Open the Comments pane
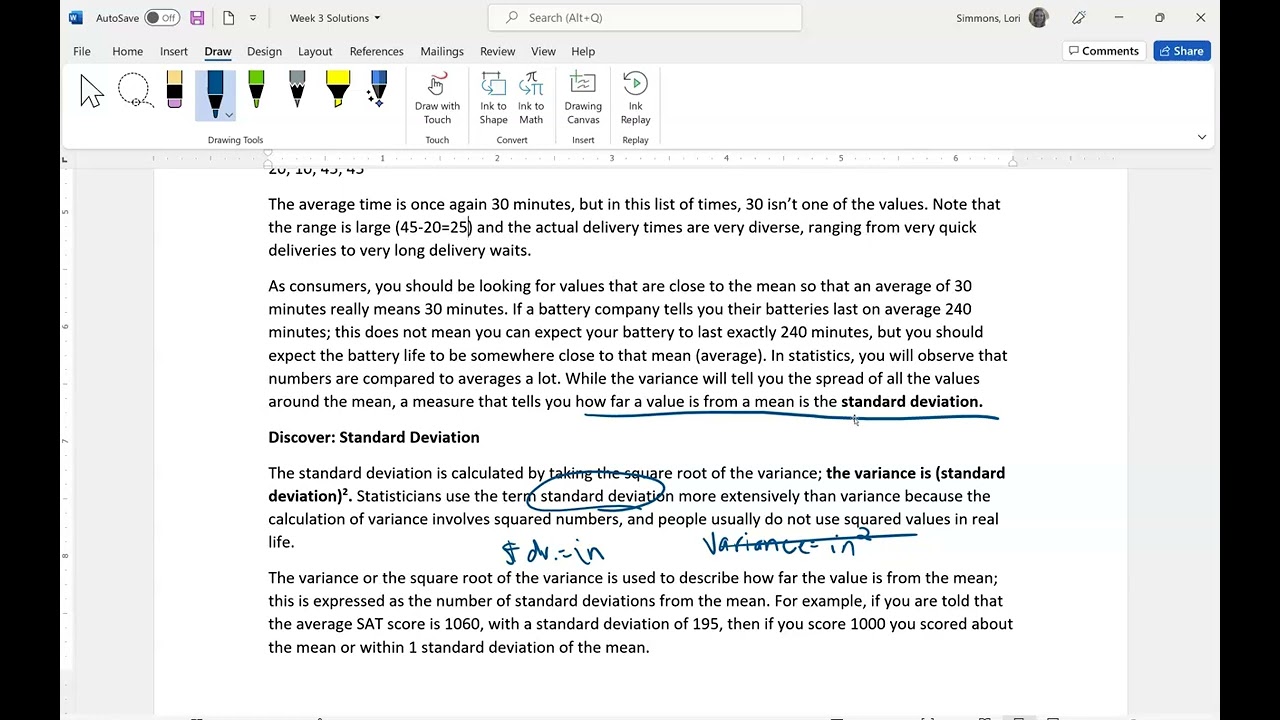This screenshot has width=1280, height=720. coord(1103,51)
